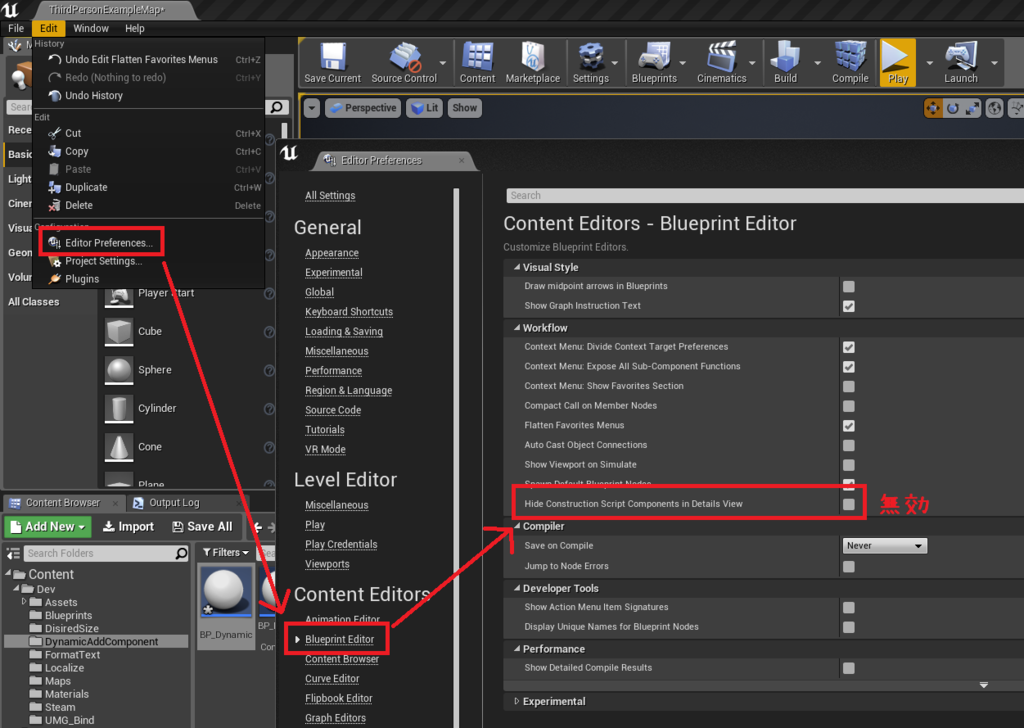The height and width of the screenshot is (728, 1024).
Task: Expand the Assets folder in tree
Action: point(24,601)
